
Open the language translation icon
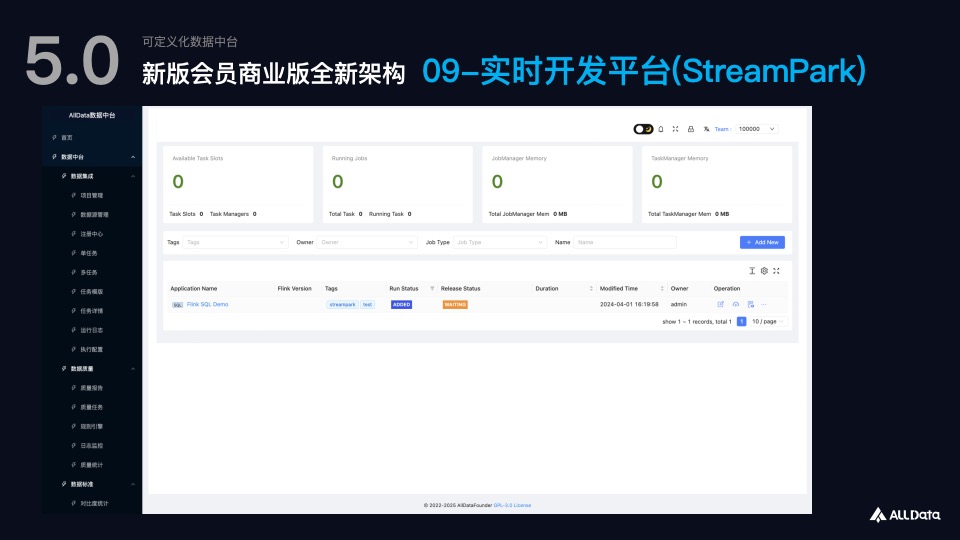click(706, 129)
